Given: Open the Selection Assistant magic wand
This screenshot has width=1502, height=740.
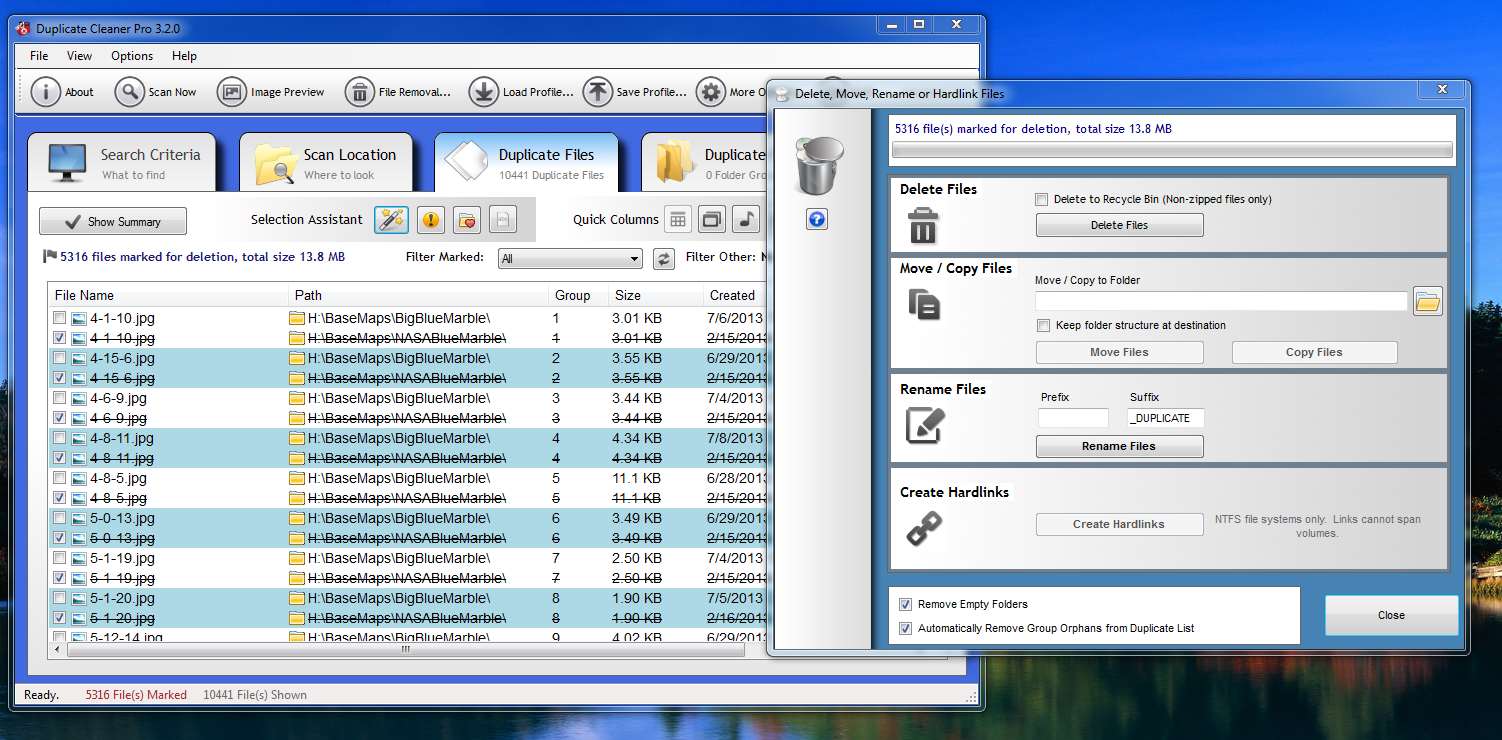Looking at the screenshot, I should click(391, 220).
